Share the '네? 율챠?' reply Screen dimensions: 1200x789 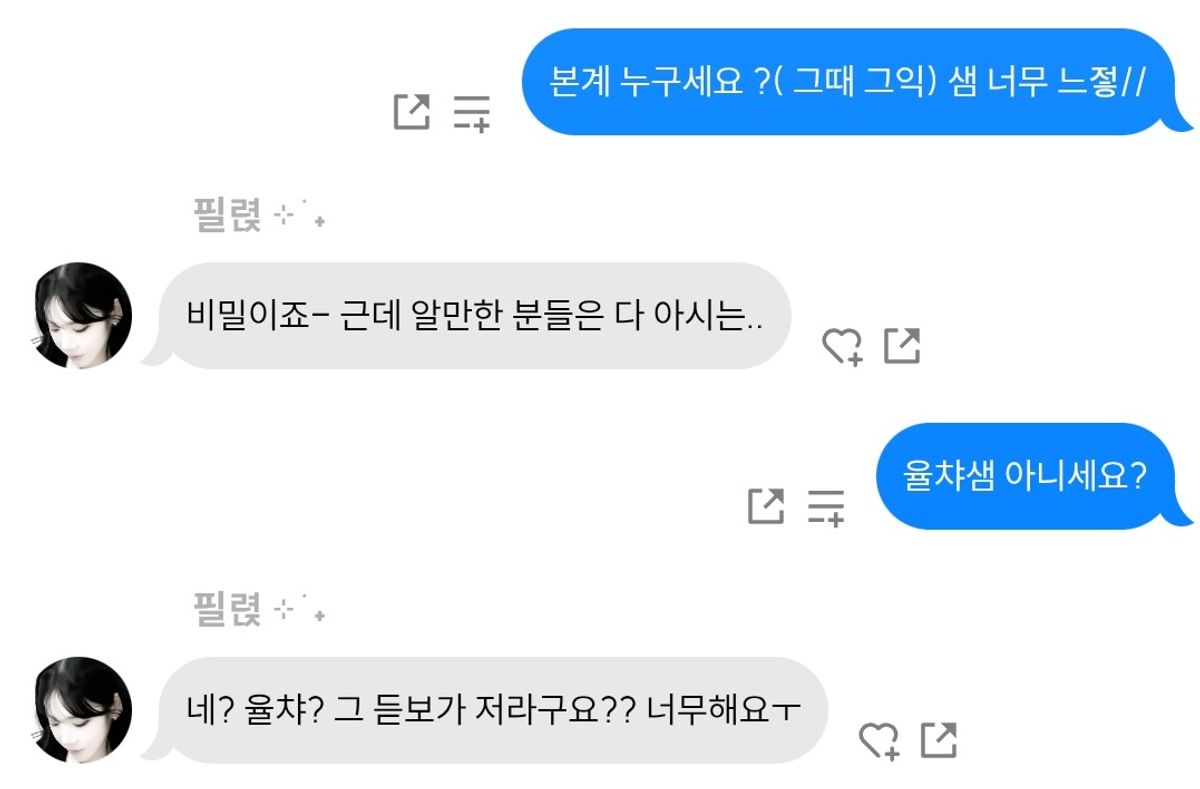939,740
